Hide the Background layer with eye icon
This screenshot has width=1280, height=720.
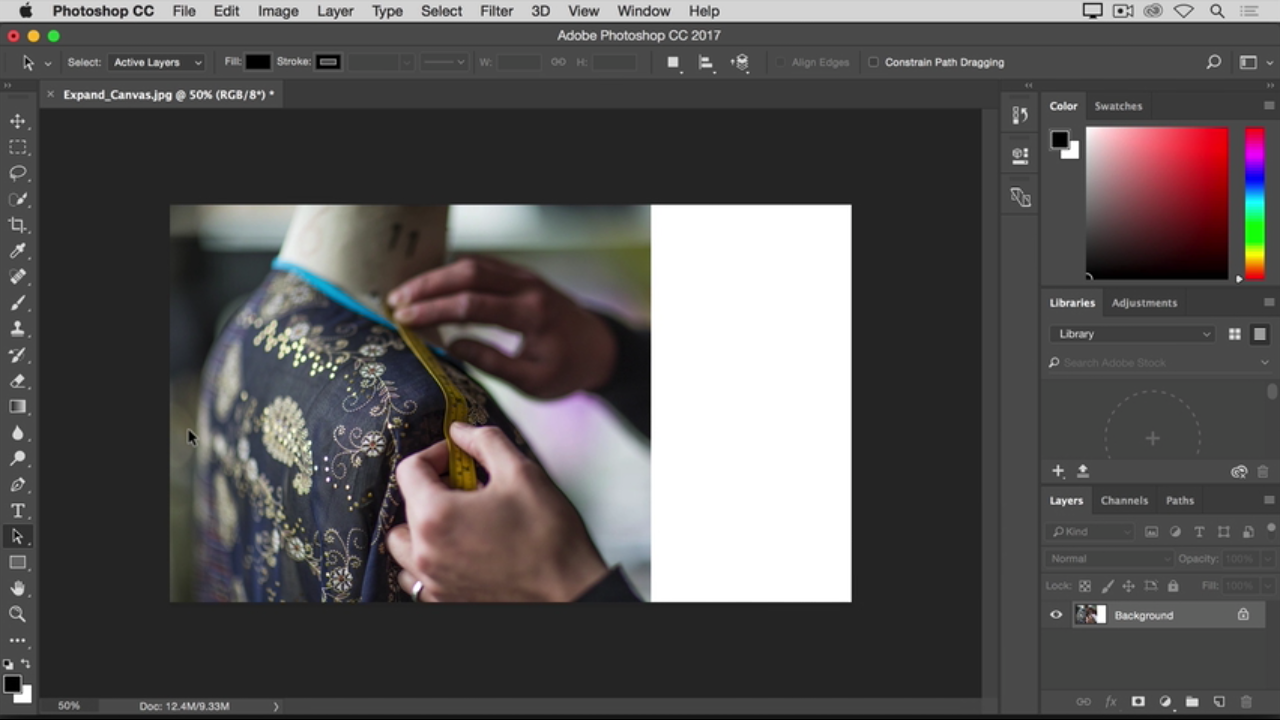pyautogui.click(x=1056, y=615)
